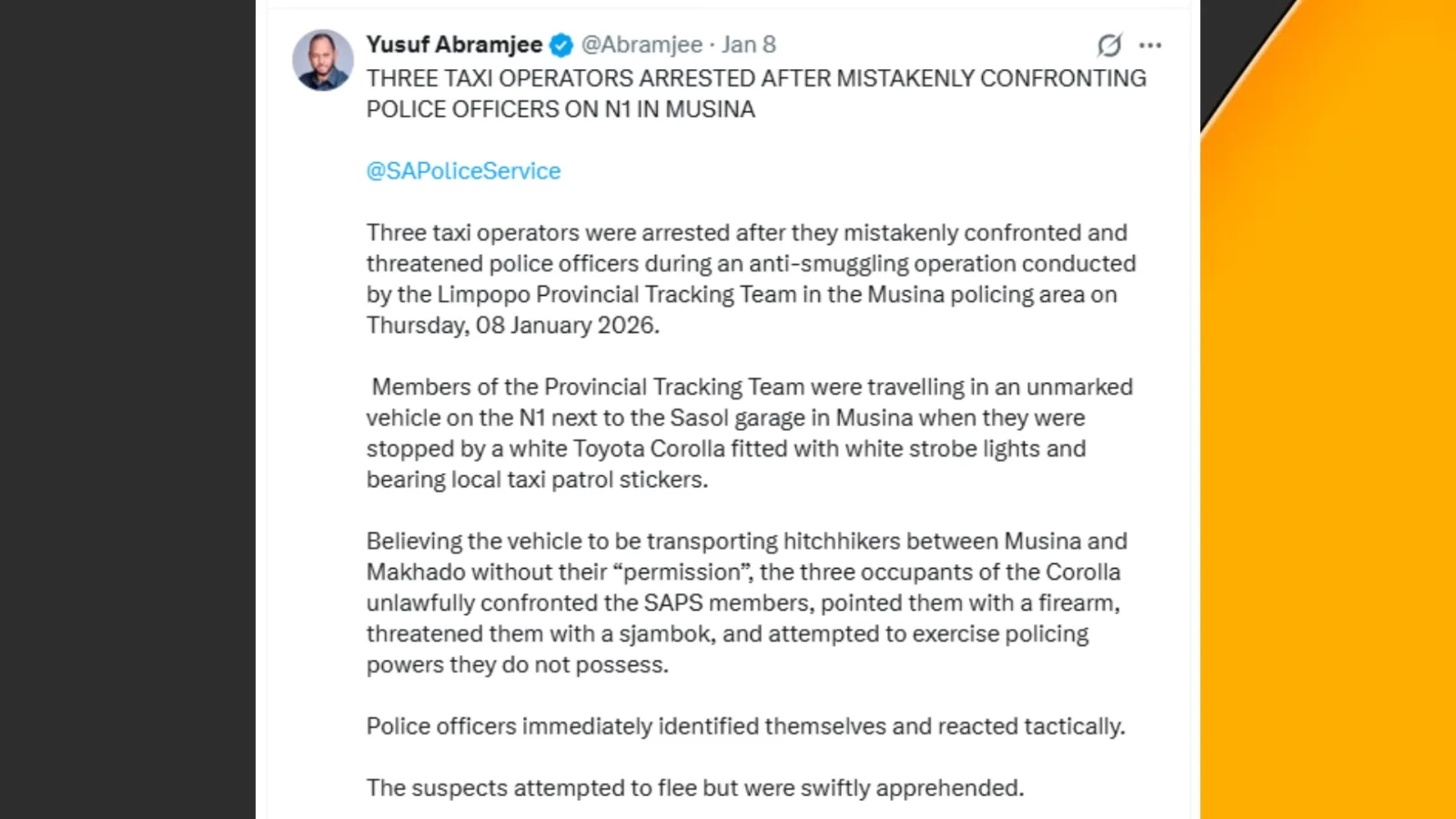Click the 'Limpopo Provincial Tracking Team' line
The width and height of the screenshot is (1456, 819).
[741, 295]
